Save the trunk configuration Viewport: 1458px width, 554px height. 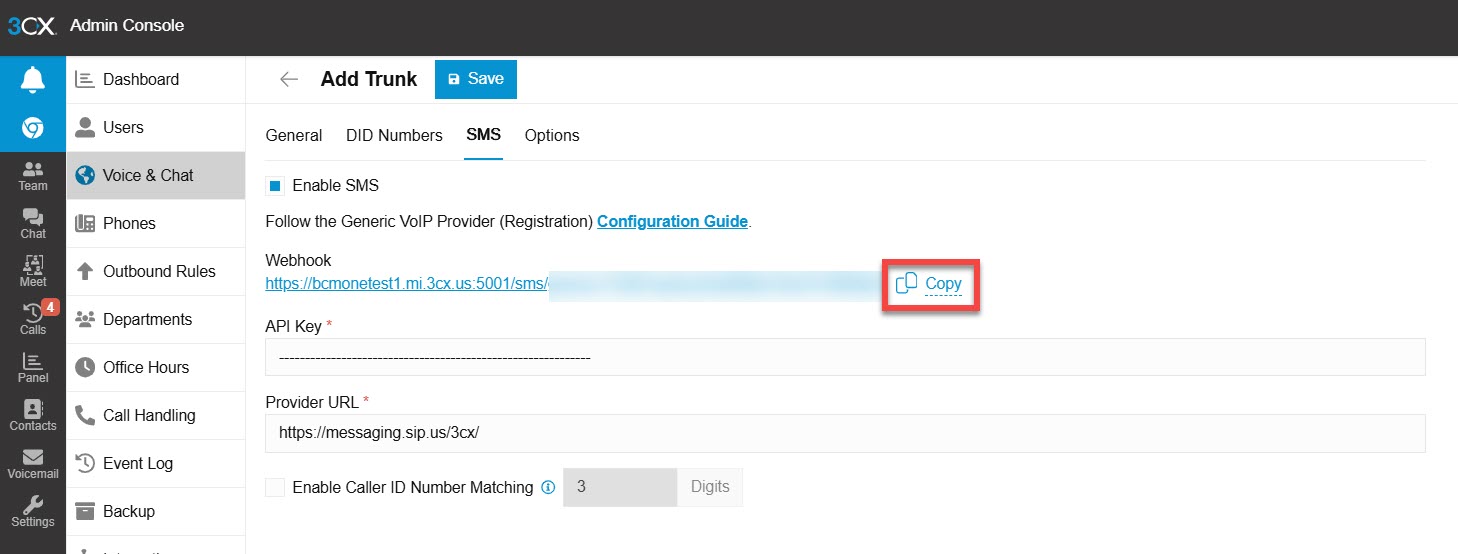(476, 79)
